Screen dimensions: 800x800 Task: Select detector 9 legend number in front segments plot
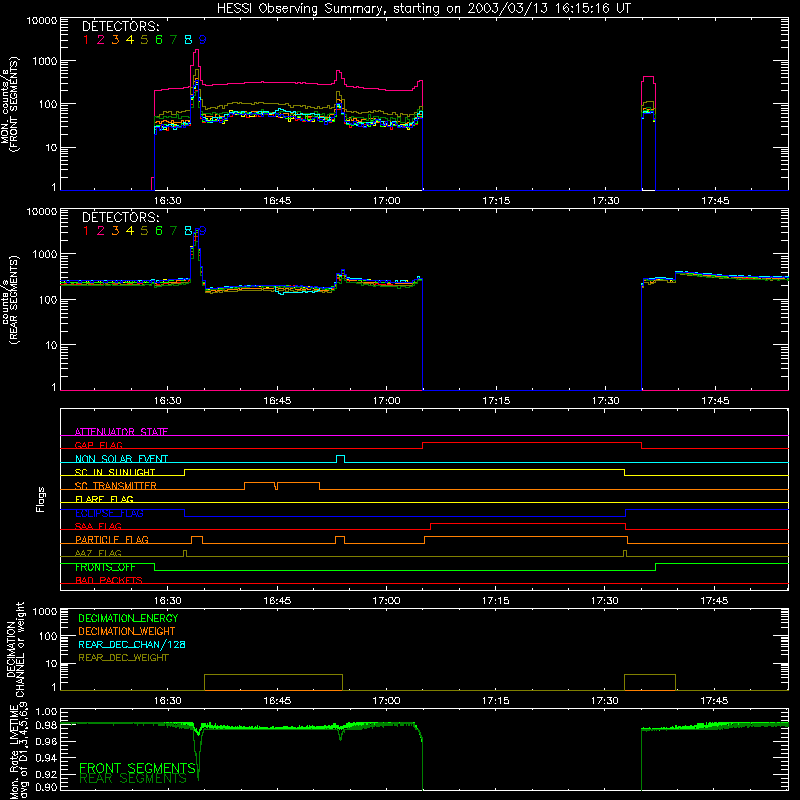pos(203,40)
